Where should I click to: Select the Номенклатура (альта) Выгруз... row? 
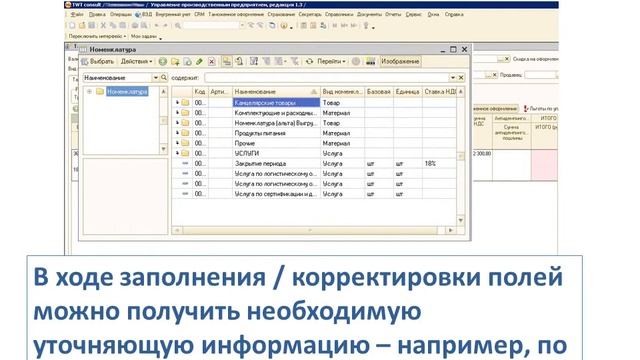(x=314, y=123)
